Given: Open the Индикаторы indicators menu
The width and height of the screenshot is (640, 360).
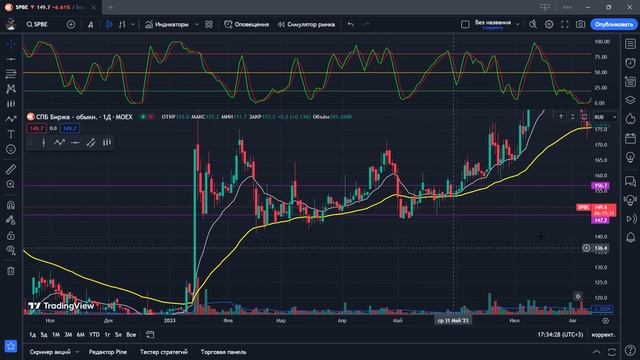Looking at the screenshot, I should [167, 24].
